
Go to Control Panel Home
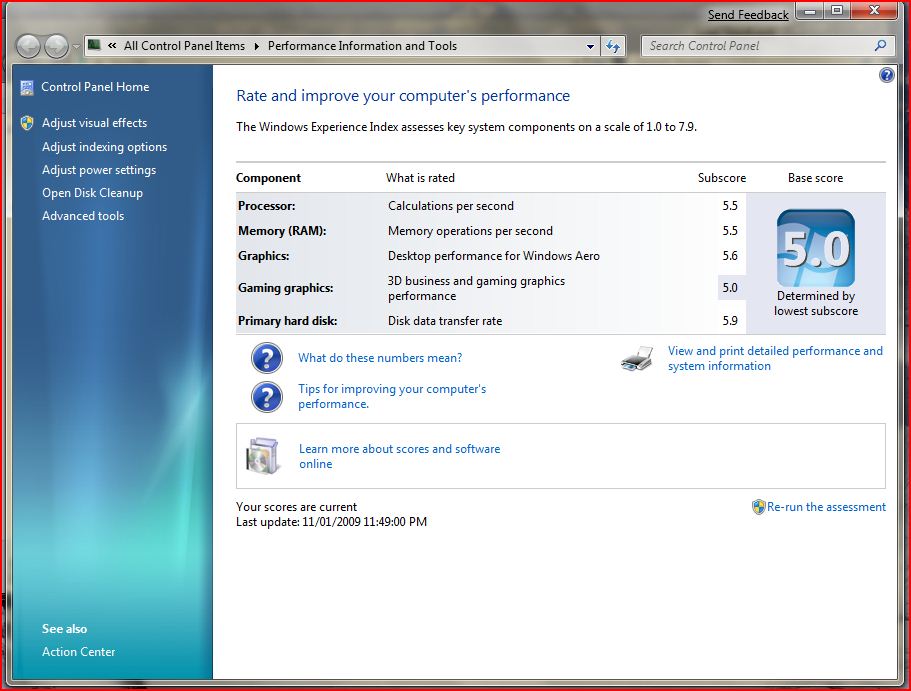tap(95, 87)
